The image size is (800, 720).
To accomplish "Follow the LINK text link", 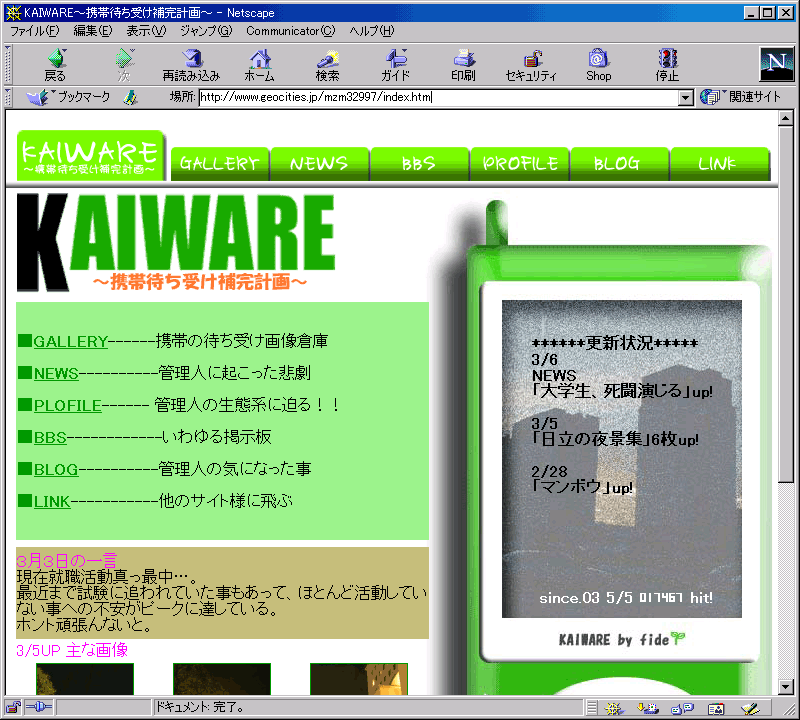I will (52, 501).
